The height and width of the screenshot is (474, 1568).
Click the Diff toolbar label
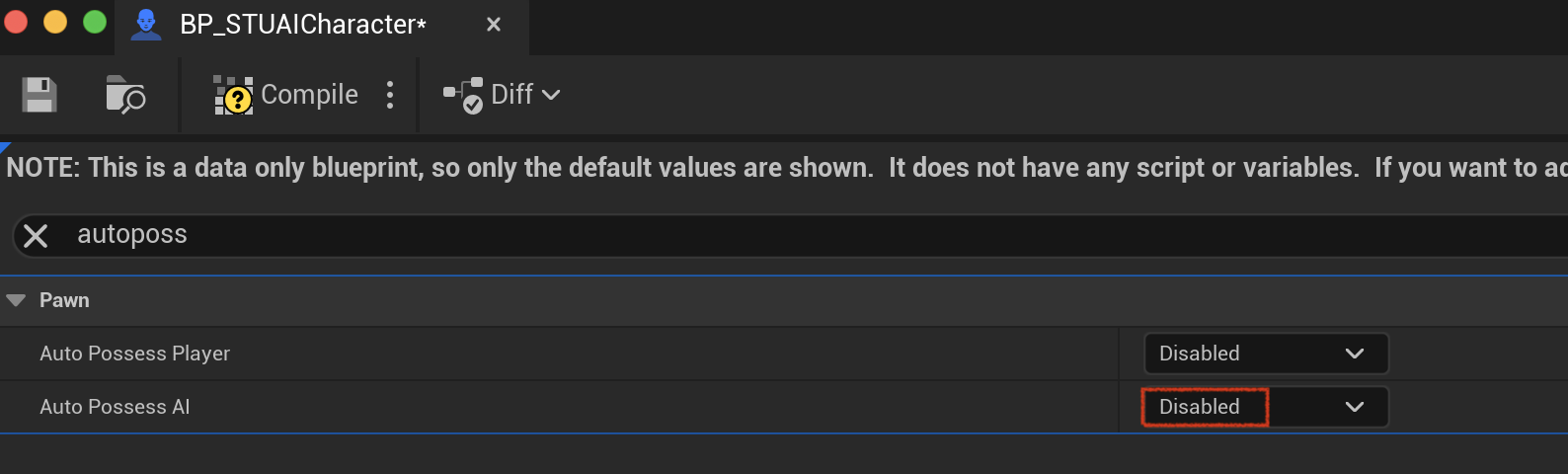511,95
